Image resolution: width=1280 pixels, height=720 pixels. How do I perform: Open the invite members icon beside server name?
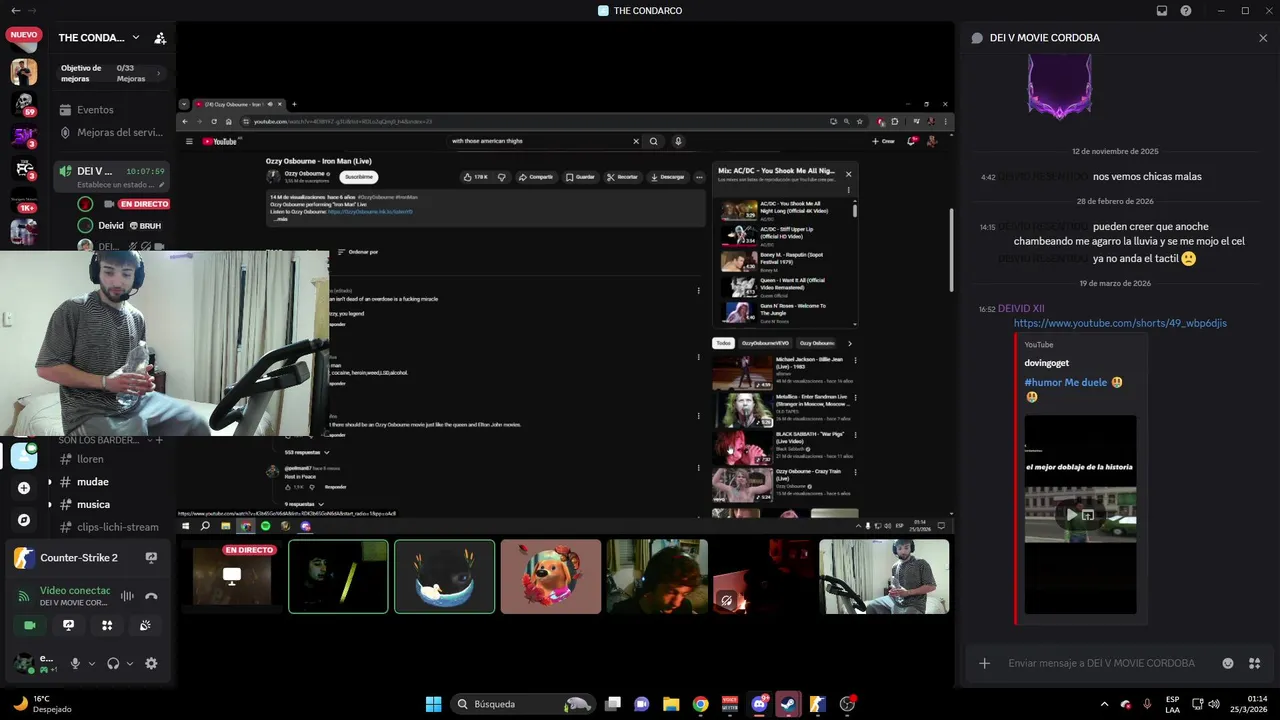click(x=160, y=38)
